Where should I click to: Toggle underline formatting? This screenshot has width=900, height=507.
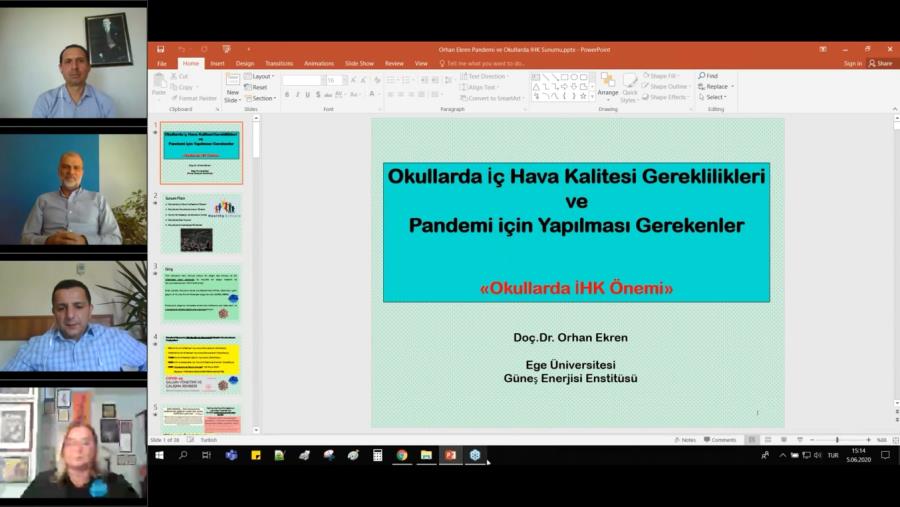(308, 94)
